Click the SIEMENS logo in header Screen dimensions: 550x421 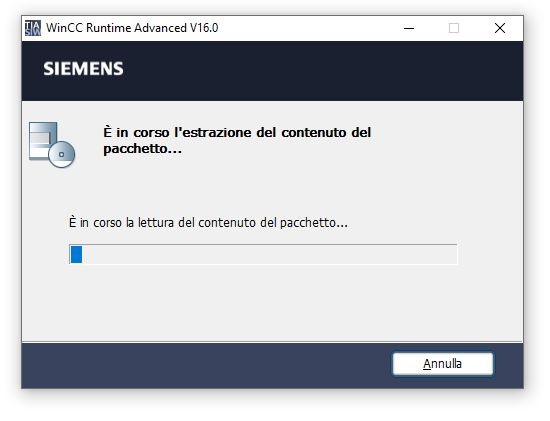(x=83, y=69)
